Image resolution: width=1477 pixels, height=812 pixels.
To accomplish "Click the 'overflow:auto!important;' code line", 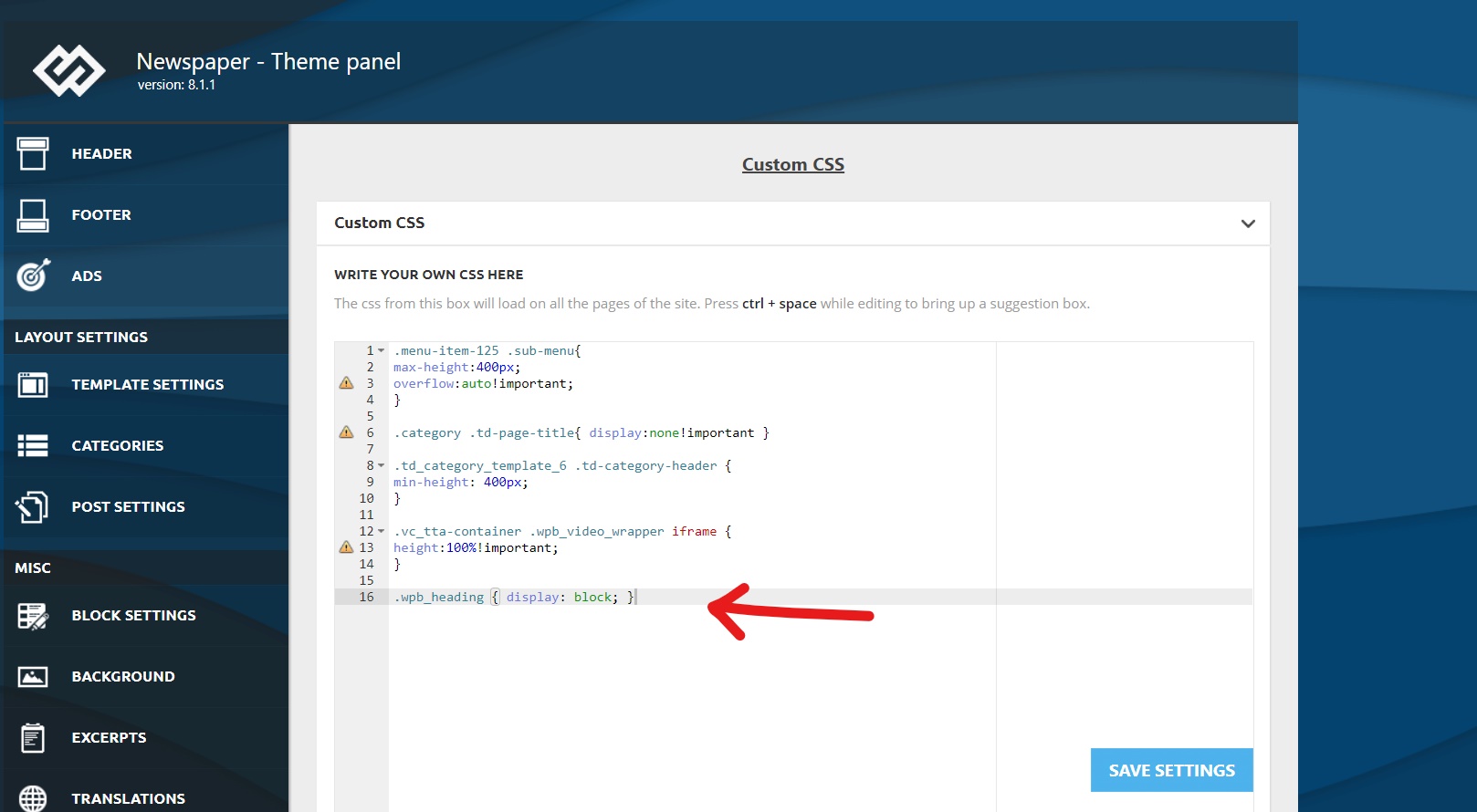I will [483, 383].
